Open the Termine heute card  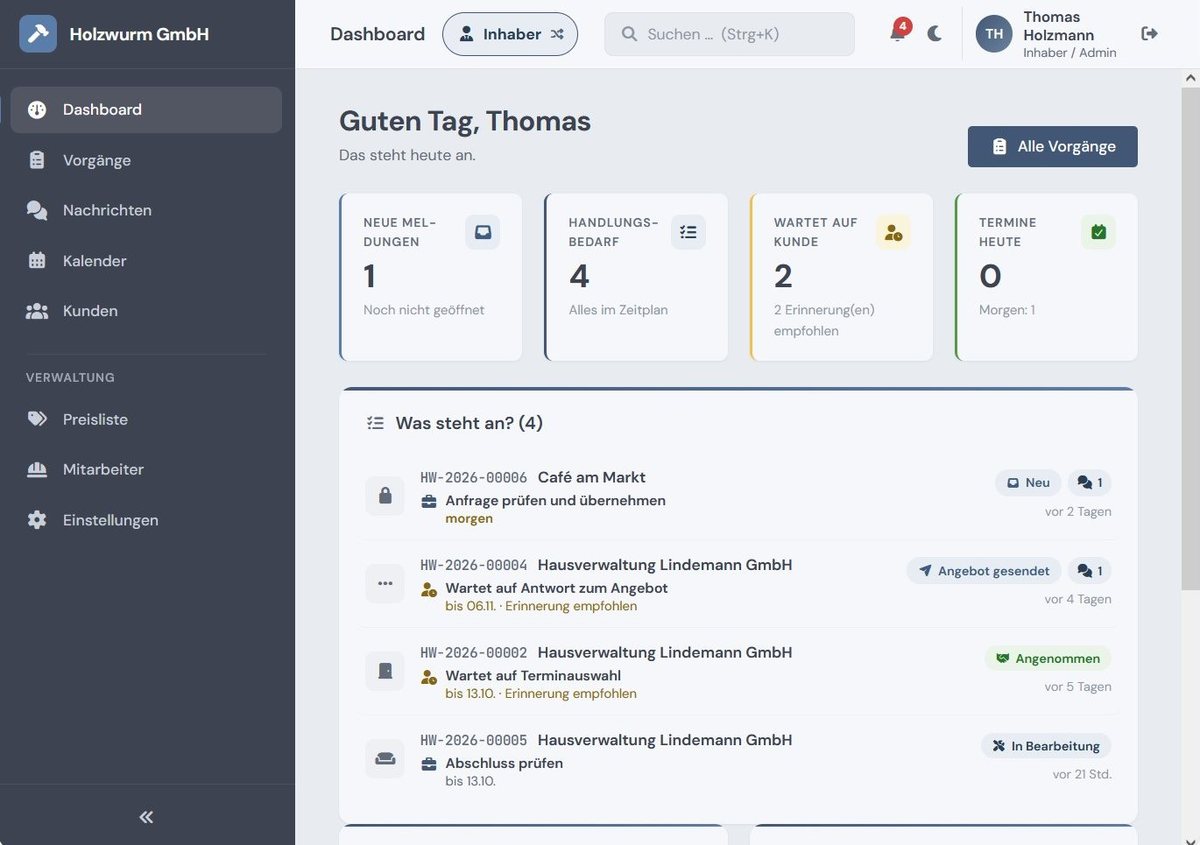click(x=1047, y=277)
